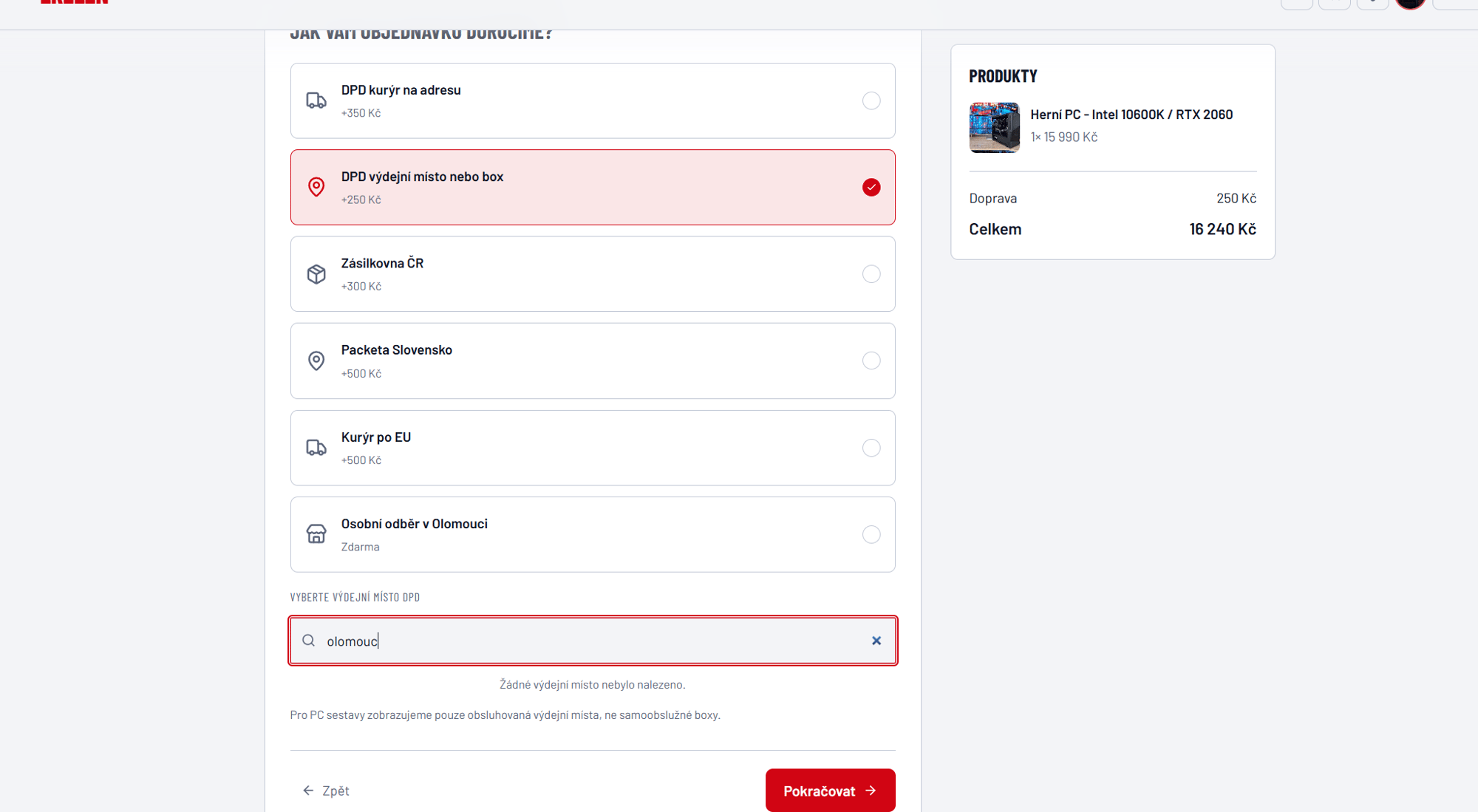Select DPD kurýr na adresu radio button
The height and width of the screenshot is (812, 1478).
pos(871,100)
